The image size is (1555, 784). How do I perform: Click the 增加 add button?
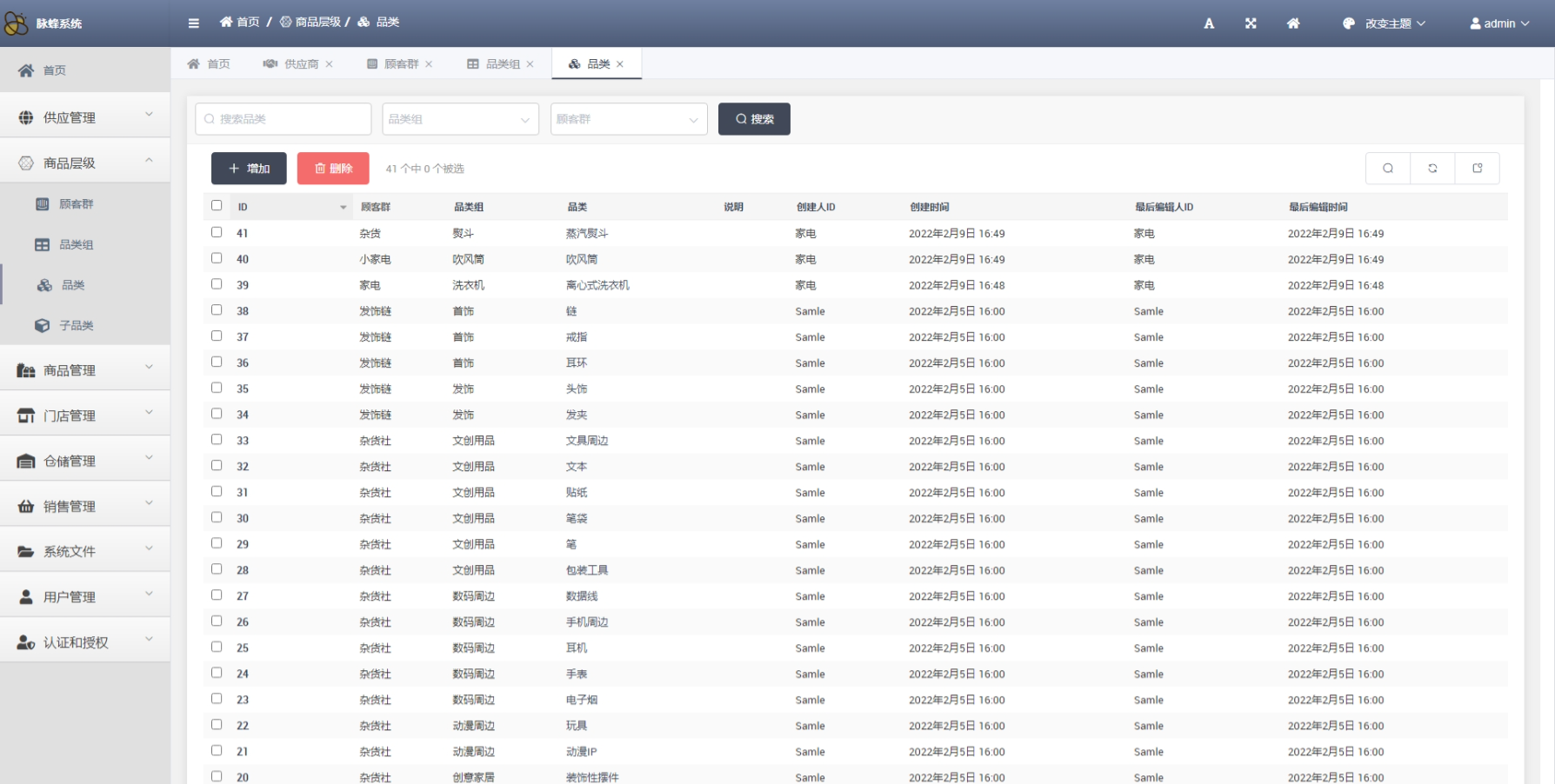[249, 169]
